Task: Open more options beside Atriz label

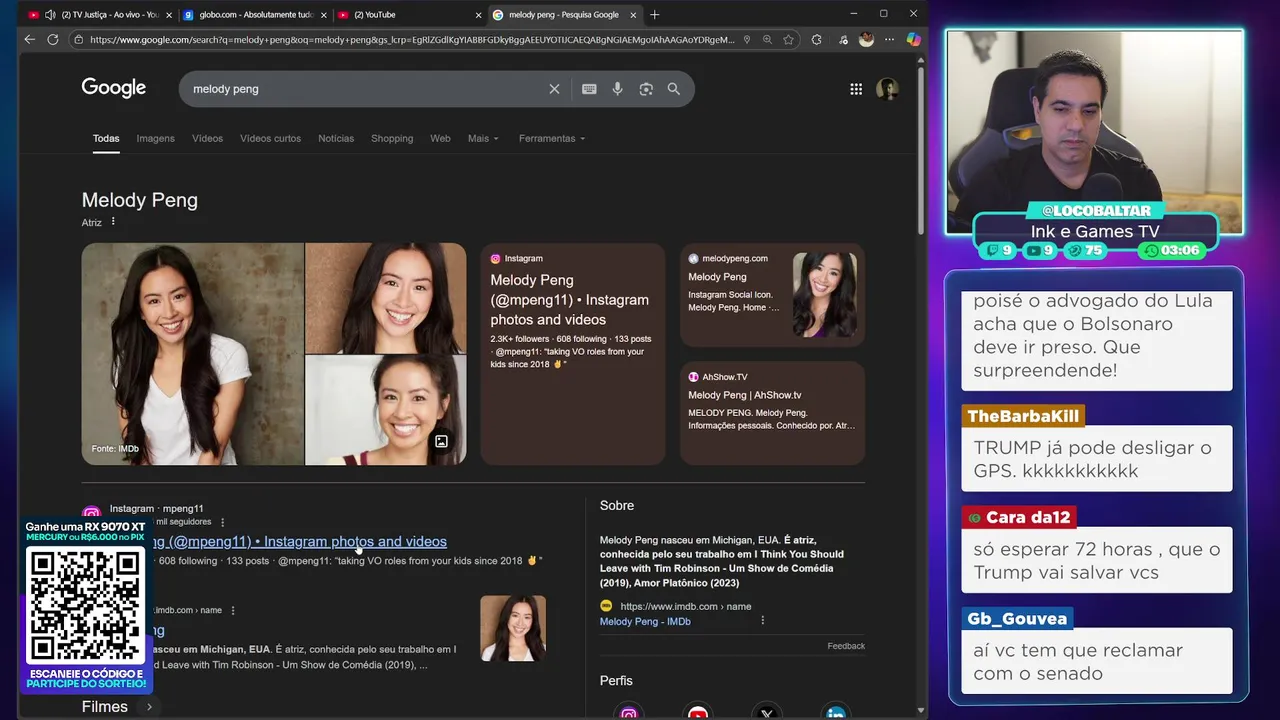Action: coord(113,222)
